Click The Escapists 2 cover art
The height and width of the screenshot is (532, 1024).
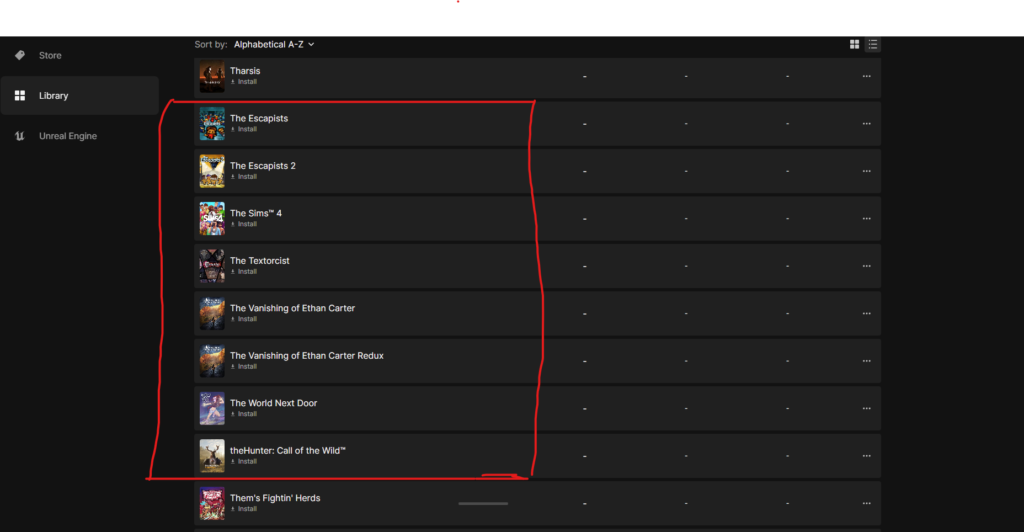[x=212, y=171]
